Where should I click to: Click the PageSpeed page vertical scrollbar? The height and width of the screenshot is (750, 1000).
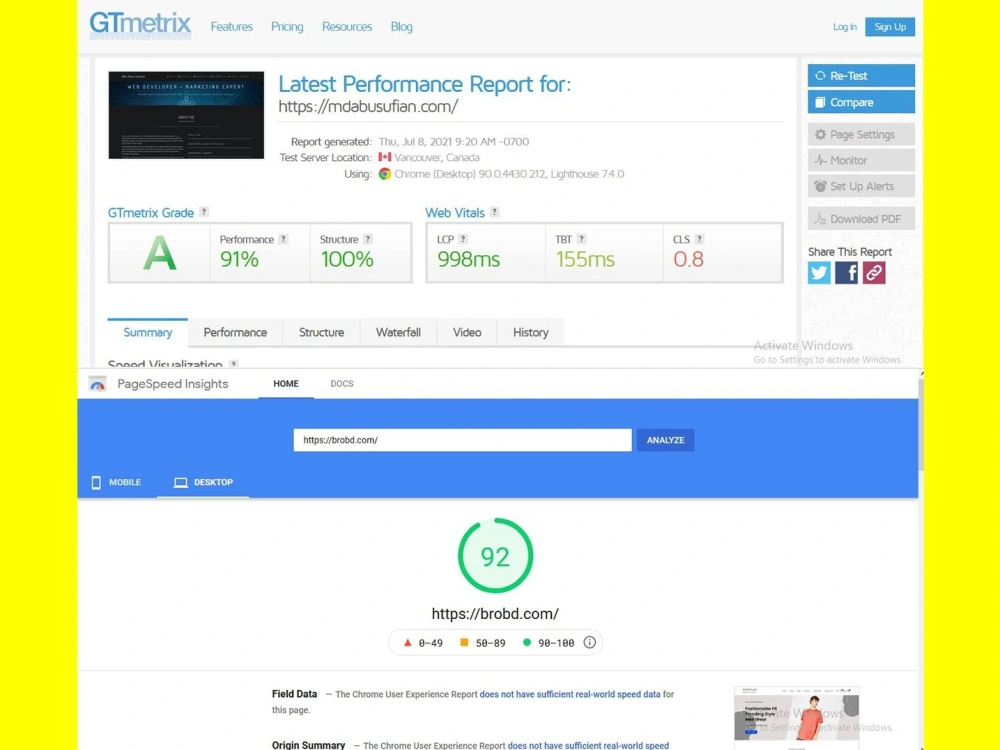921,426
